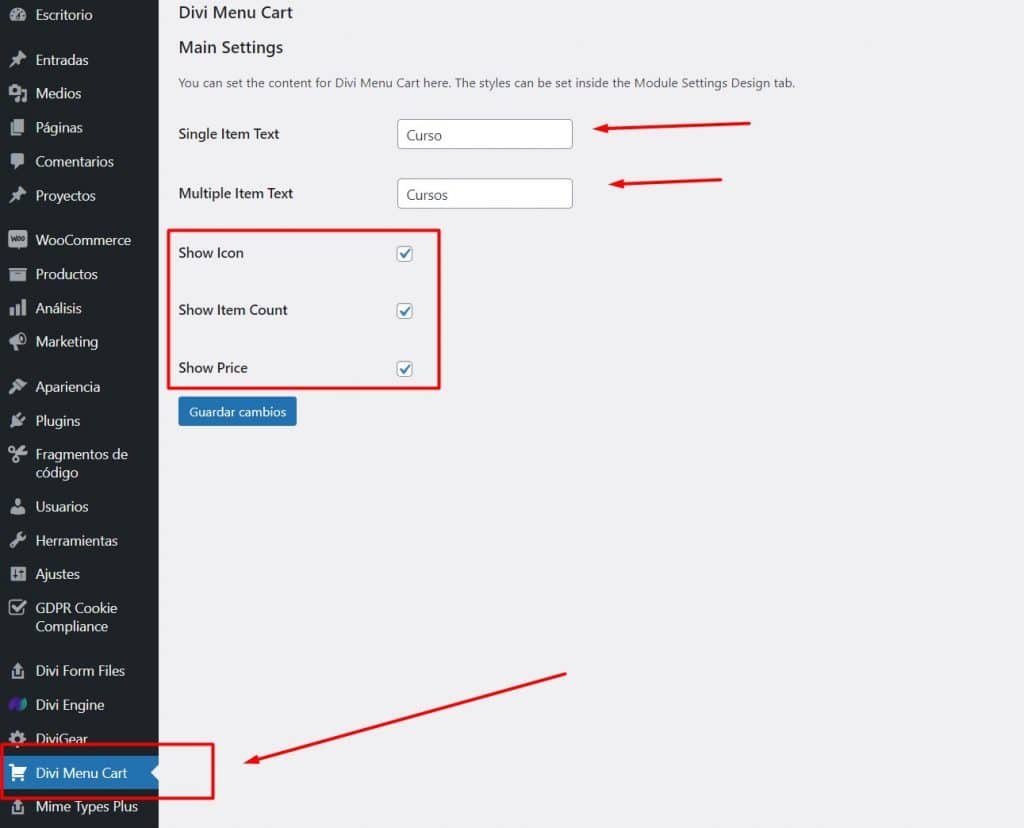Click the Mime Types Plus icon

pos(18,806)
